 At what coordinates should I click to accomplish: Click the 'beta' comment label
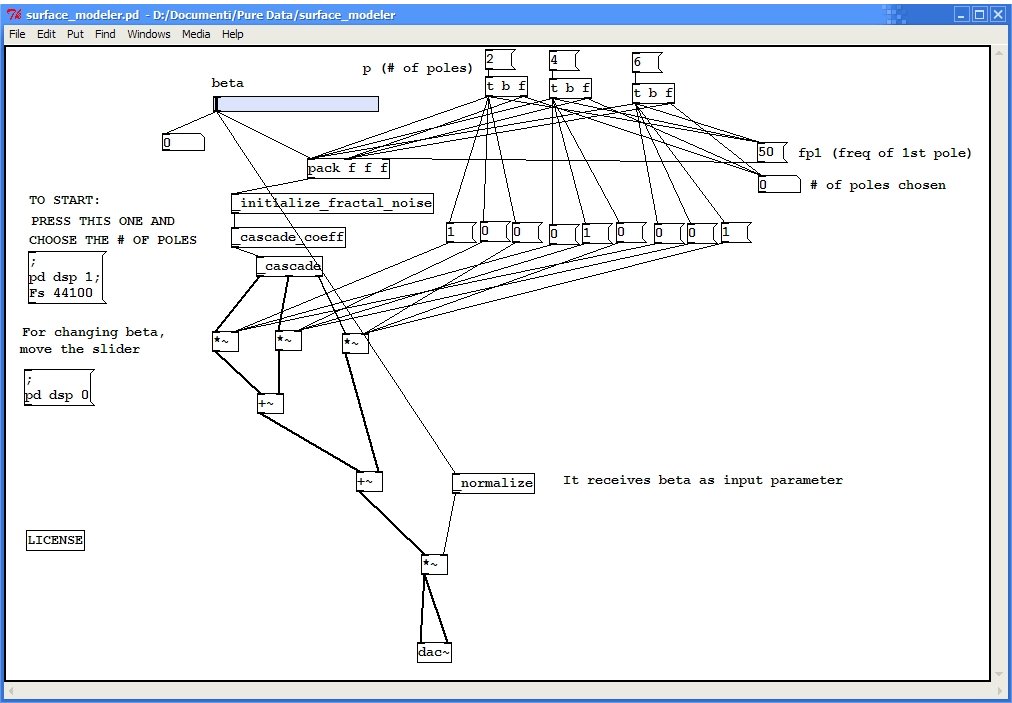point(228,83)
